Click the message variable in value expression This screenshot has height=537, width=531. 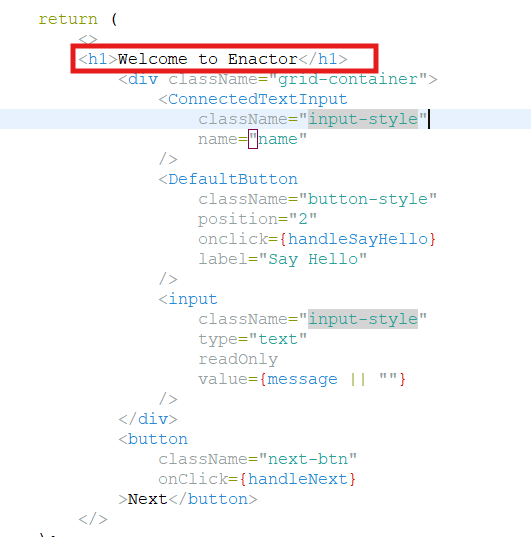click(x=302, y=379)
